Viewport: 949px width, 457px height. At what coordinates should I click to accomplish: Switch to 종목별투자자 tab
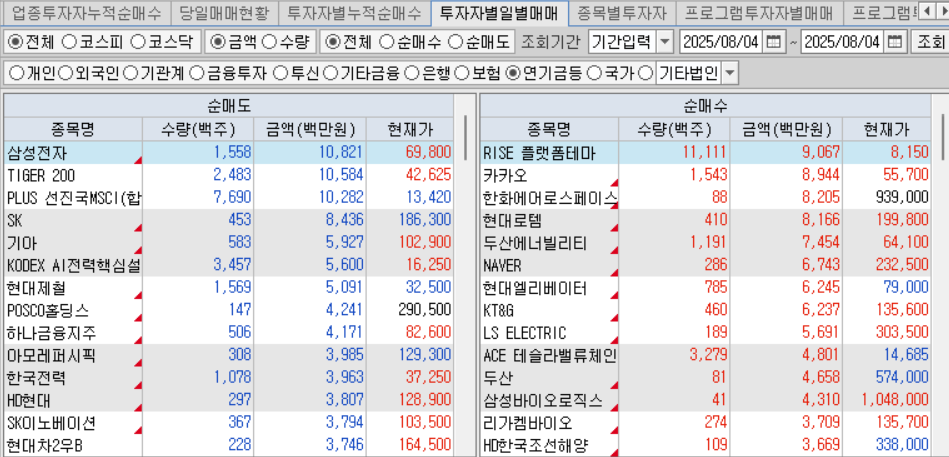pyautogui.click(x=622, y=12)
